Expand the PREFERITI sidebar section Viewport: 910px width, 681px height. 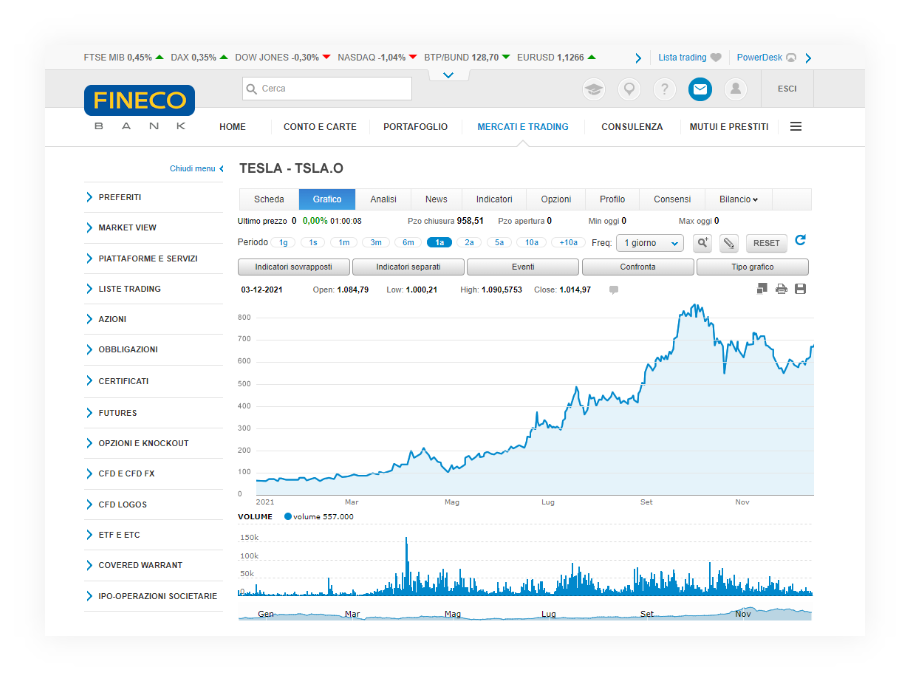153,197
